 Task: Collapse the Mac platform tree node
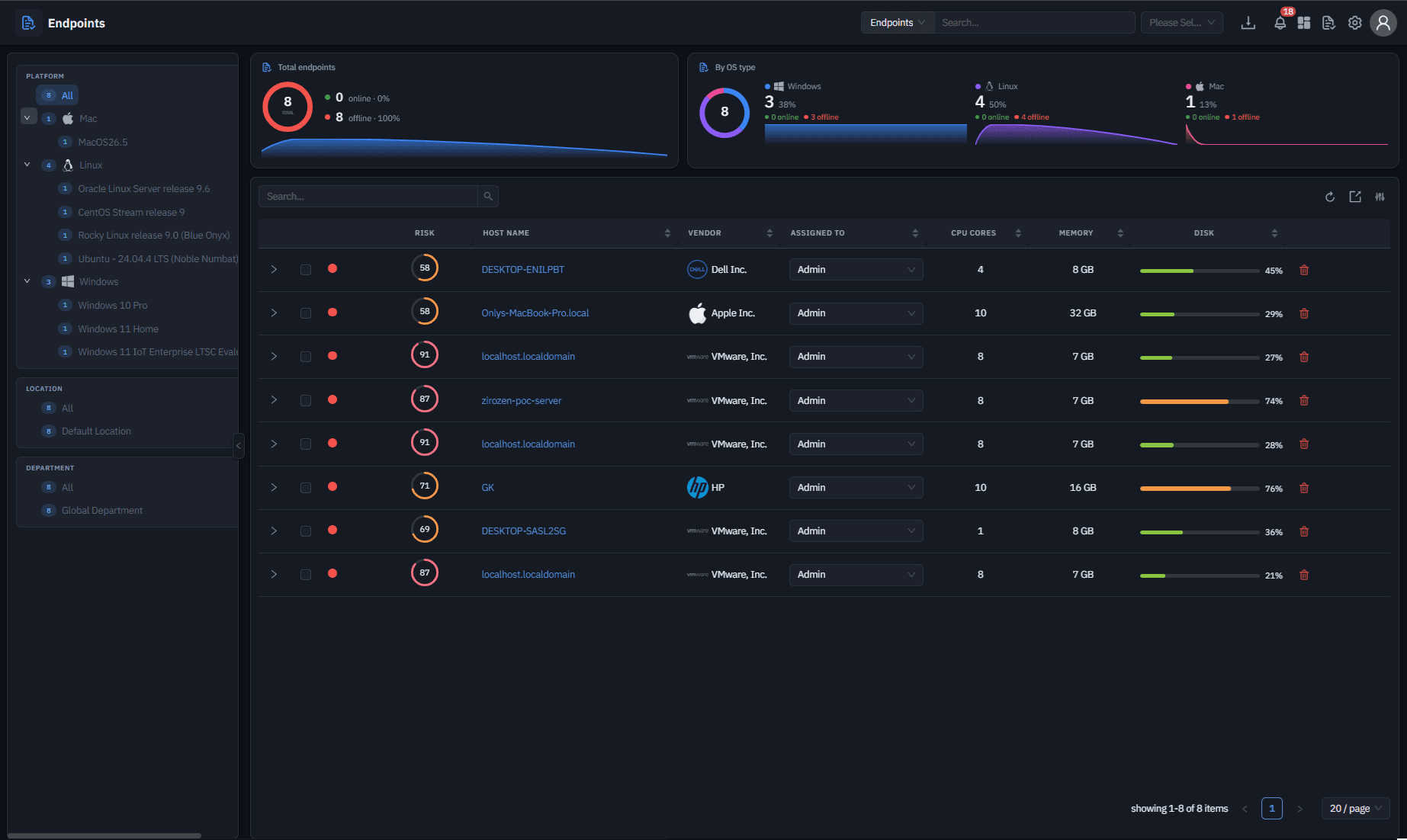[27, 117]
